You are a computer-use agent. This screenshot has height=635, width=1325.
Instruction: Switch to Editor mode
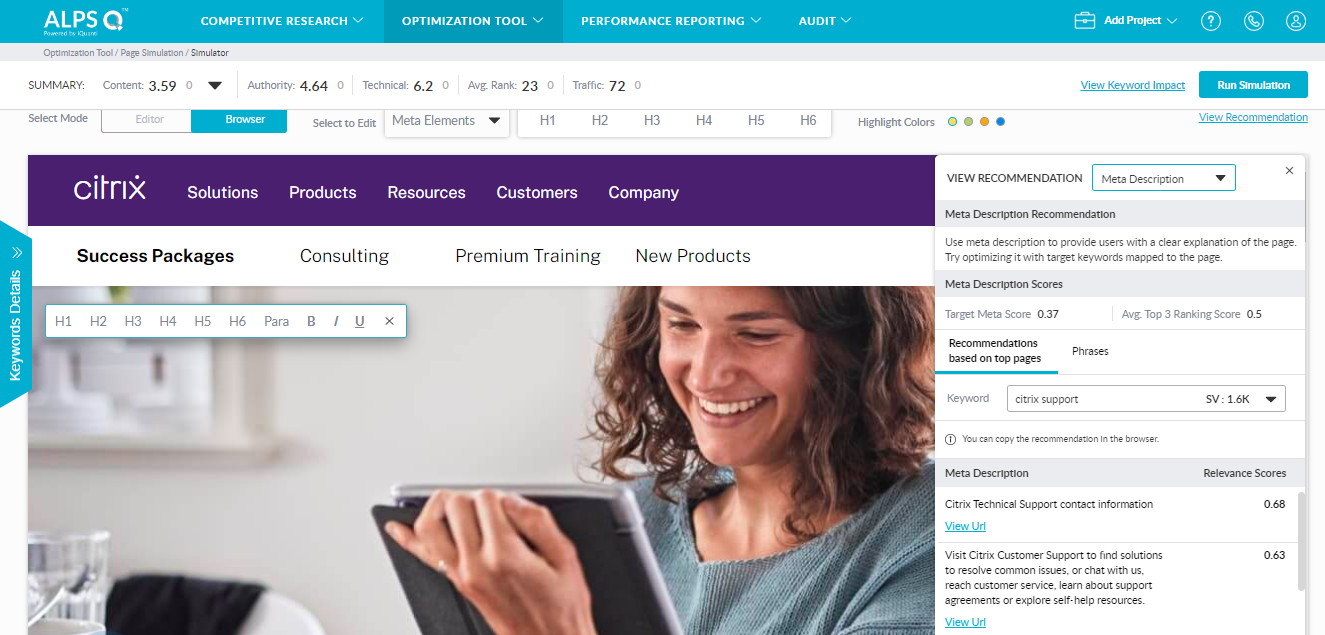147,120
